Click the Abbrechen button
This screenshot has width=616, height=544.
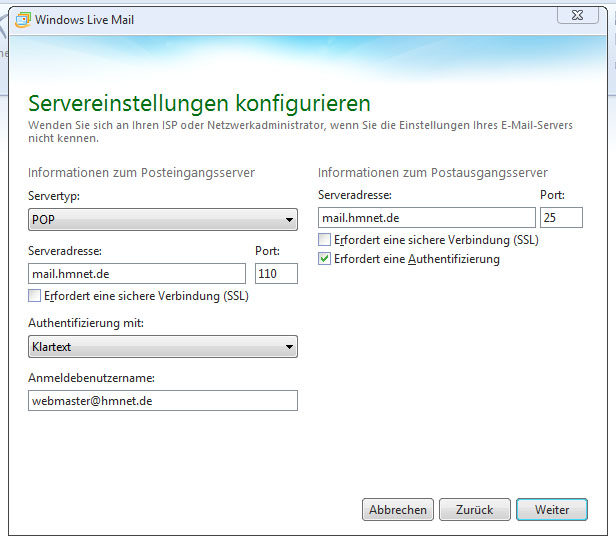tap(398, 509)
